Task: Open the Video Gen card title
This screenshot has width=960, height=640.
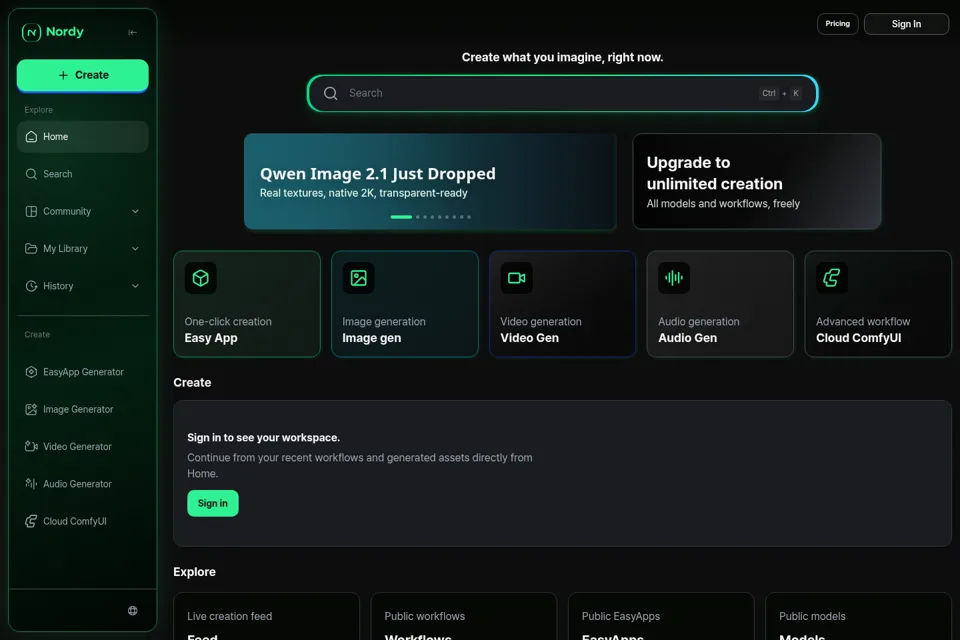Action: pos(530,338)
